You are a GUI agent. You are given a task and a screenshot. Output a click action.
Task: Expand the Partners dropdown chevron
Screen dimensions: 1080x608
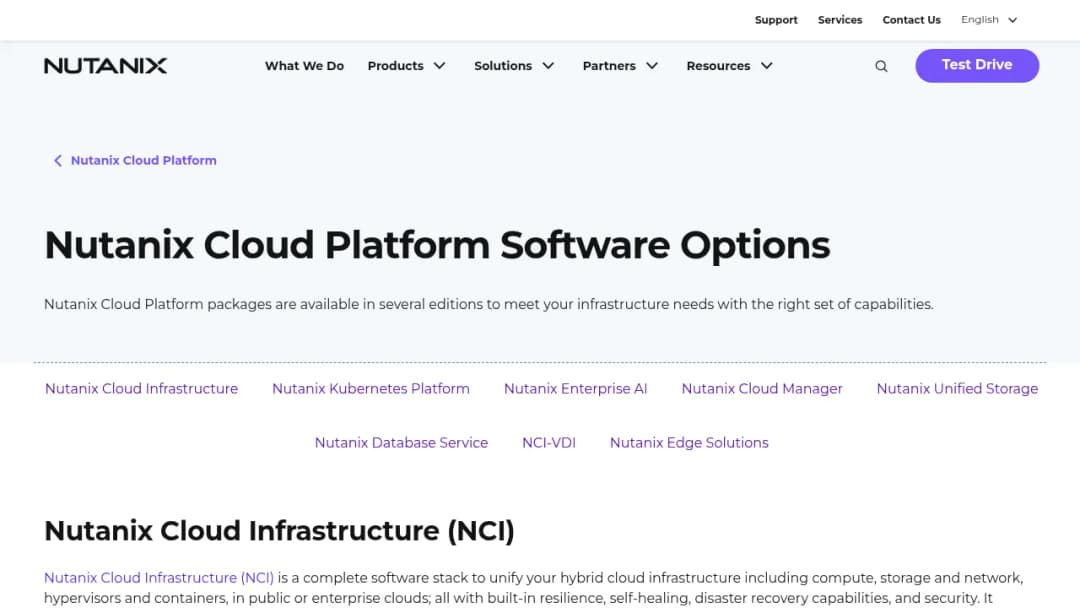pos(652,65)
